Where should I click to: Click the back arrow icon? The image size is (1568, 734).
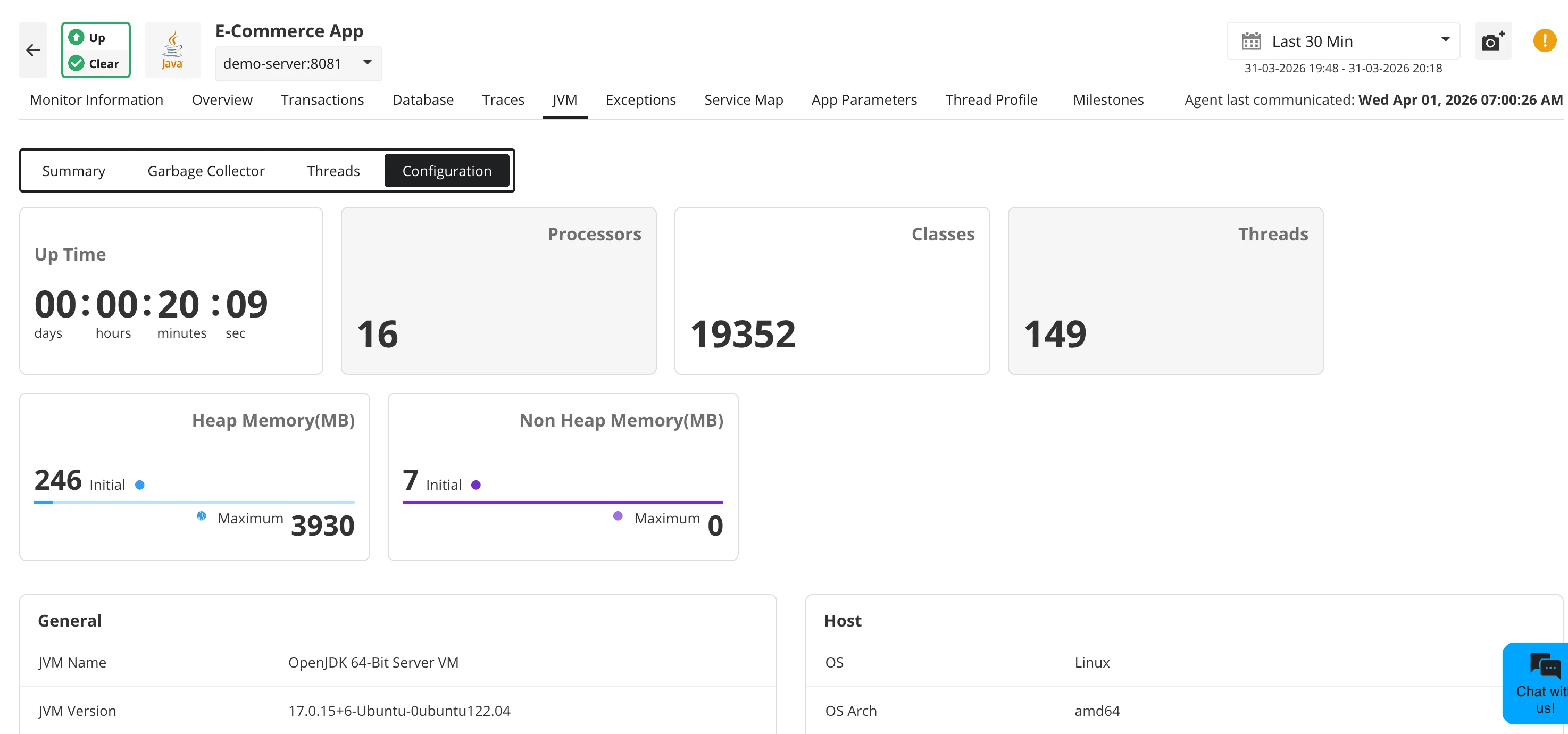[x=33, y=50]
